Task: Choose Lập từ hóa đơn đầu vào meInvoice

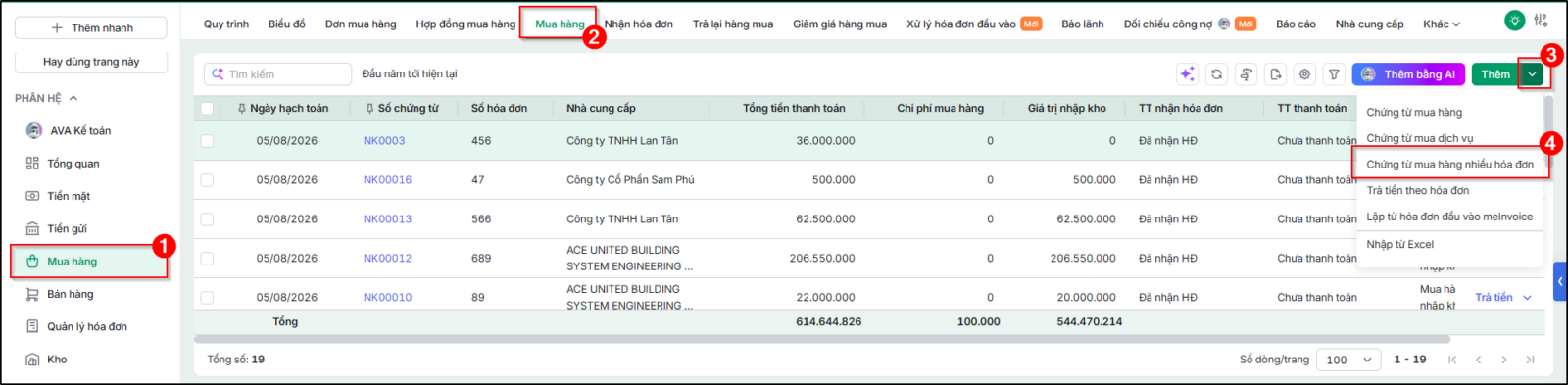Action: click(1449, 217)
